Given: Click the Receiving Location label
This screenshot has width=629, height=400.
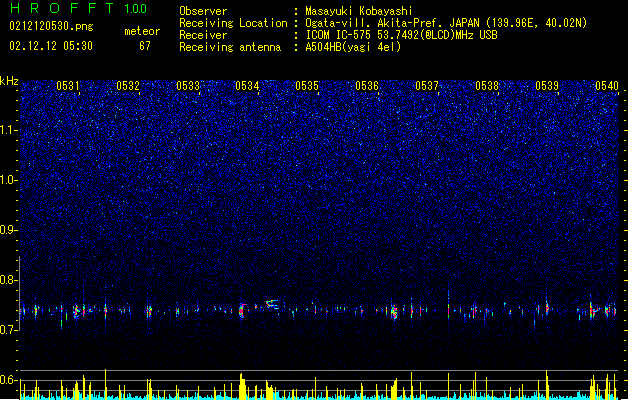Looking at the screenshot, I should (233, 23).
